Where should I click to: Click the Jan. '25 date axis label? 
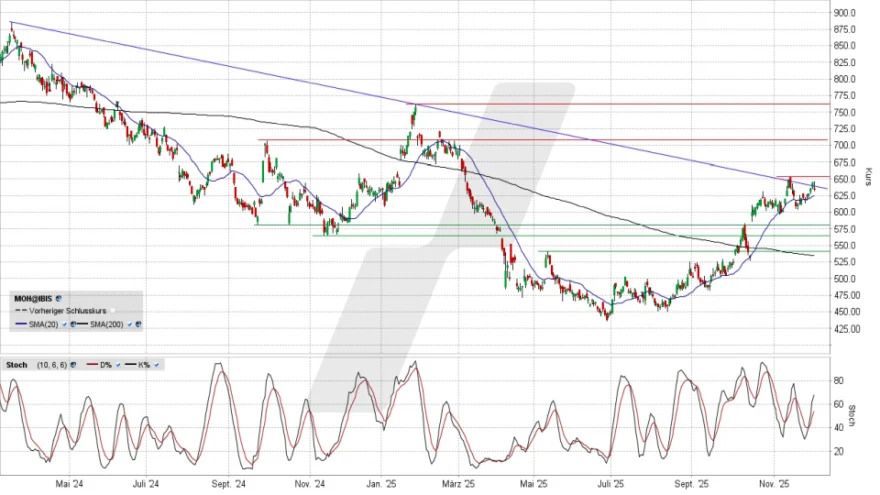[382, 485]
